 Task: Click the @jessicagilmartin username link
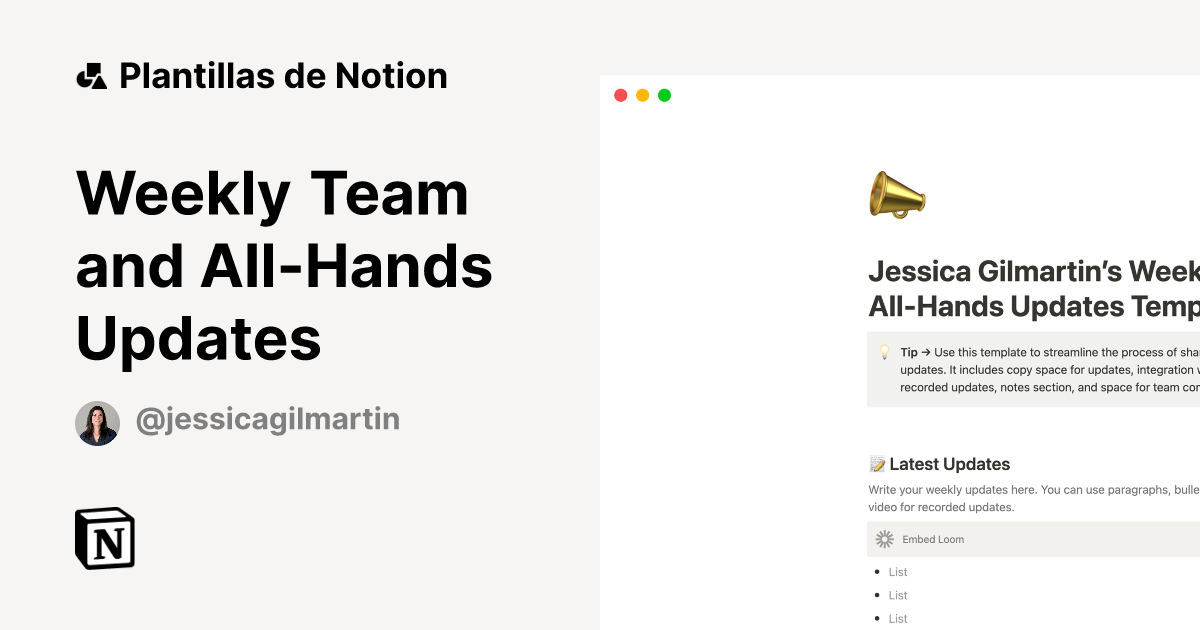click(265, 420)
